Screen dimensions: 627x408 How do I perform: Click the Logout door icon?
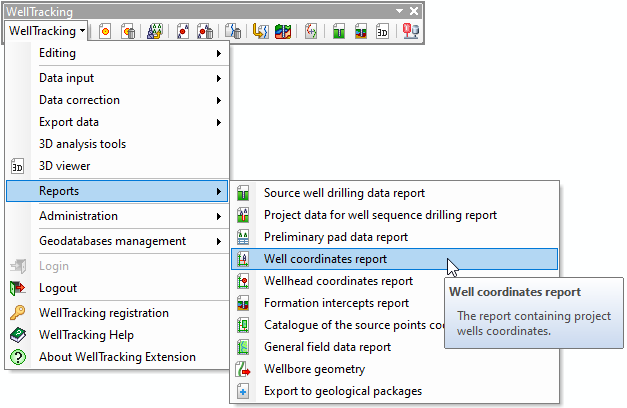tap(18, 288)
